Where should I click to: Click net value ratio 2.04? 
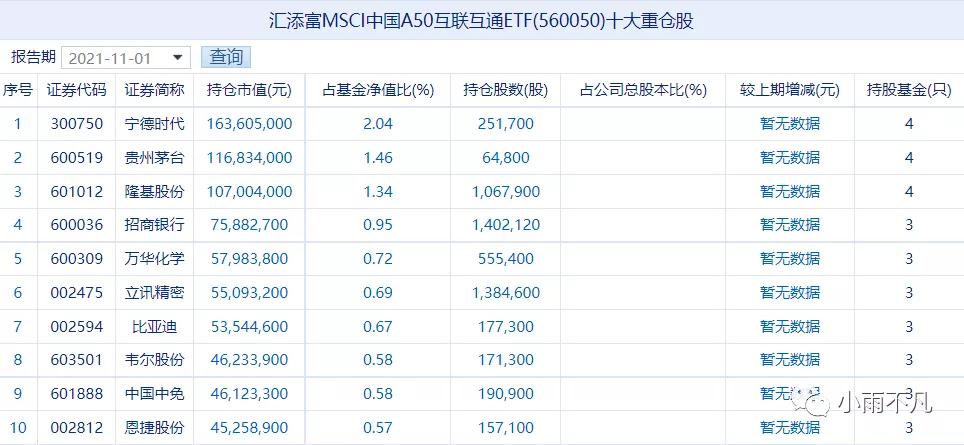(x=378, y=124)
